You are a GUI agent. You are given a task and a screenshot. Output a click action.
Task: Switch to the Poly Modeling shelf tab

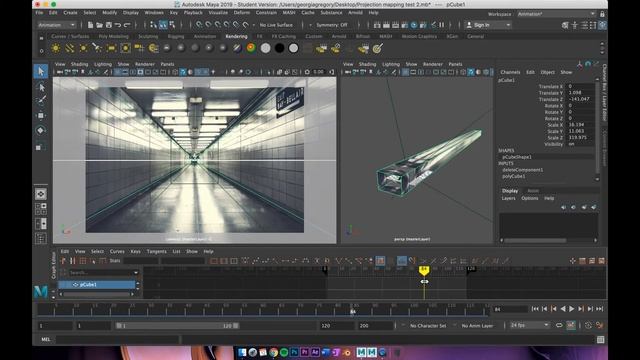(x=113, y=36)
